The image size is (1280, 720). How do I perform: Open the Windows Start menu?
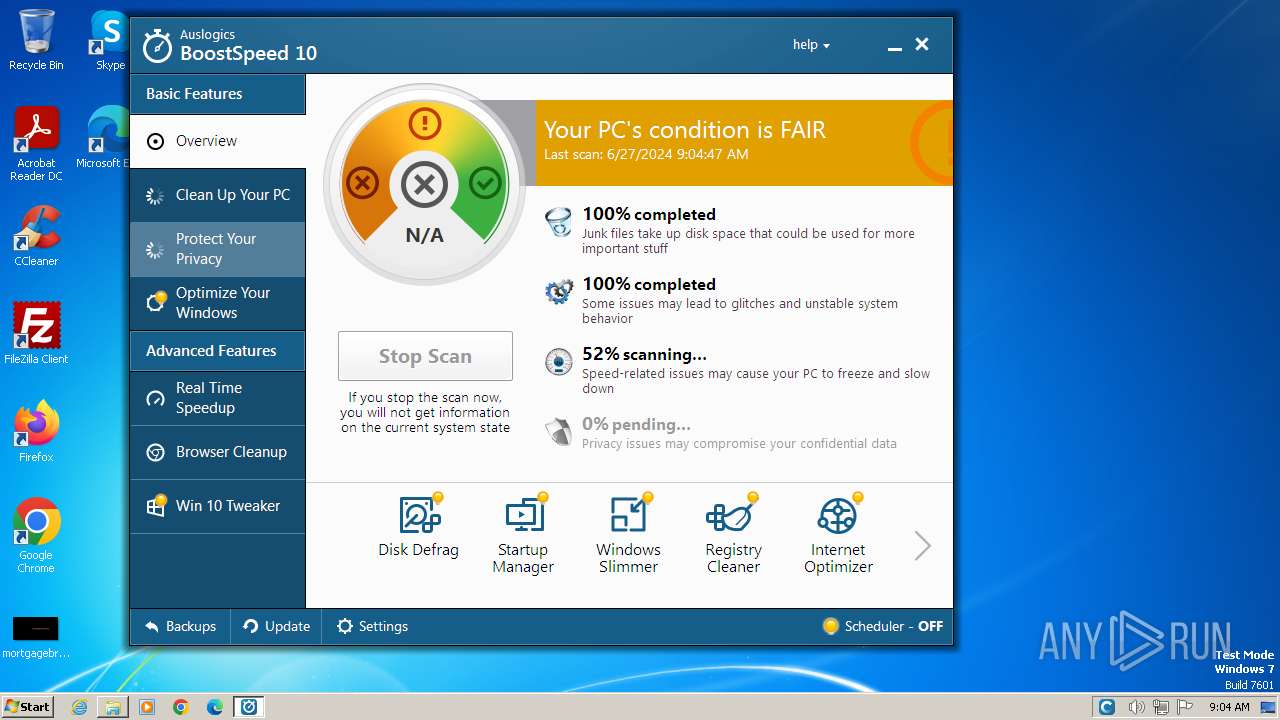point(28,706)
